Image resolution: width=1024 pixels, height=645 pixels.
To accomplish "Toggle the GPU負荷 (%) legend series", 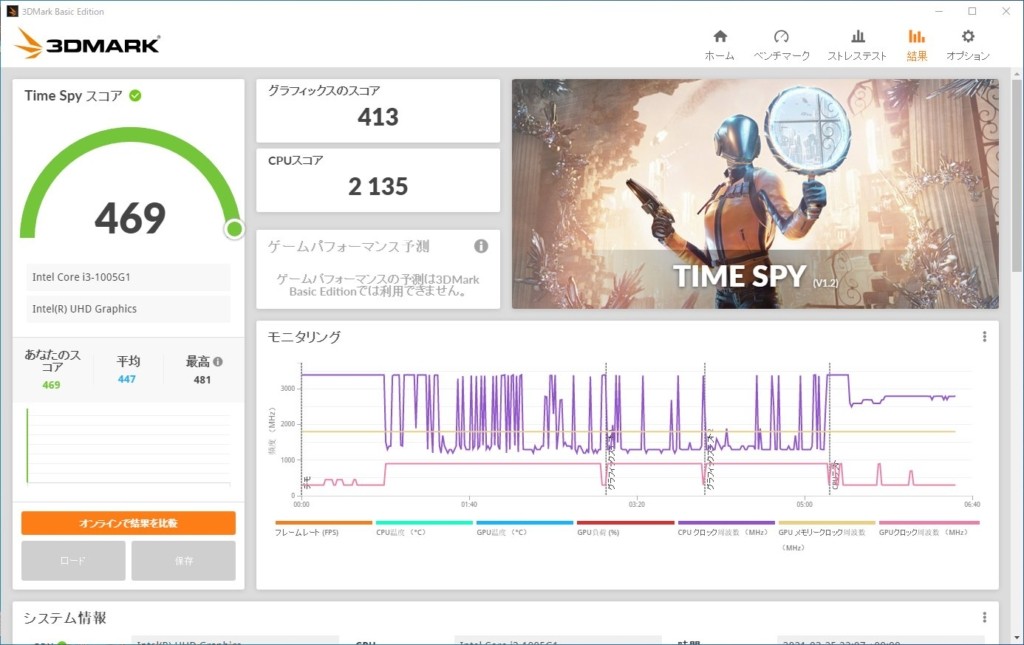I will pos(625,528).
